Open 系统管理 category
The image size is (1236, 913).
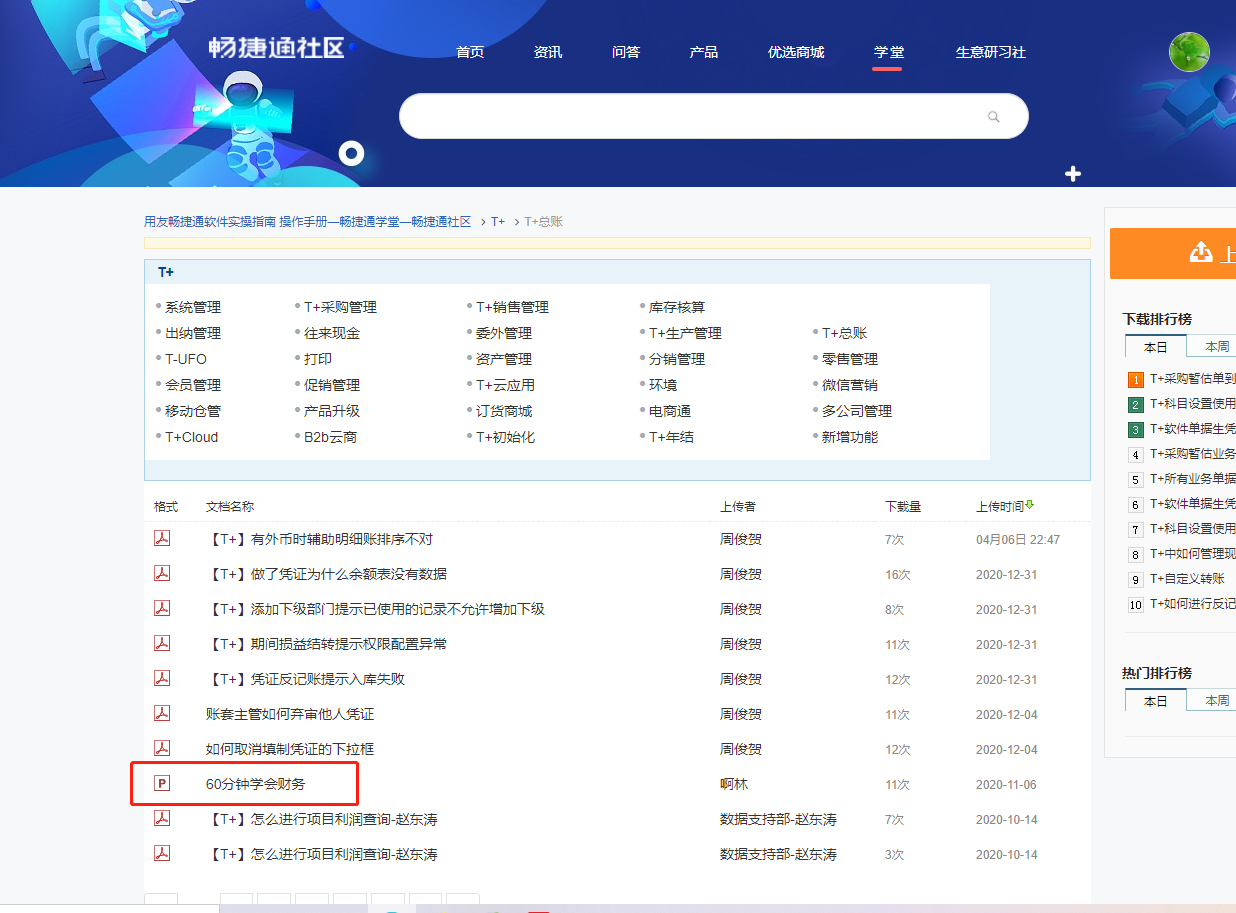pyautogui.click(x=193, y=307)
